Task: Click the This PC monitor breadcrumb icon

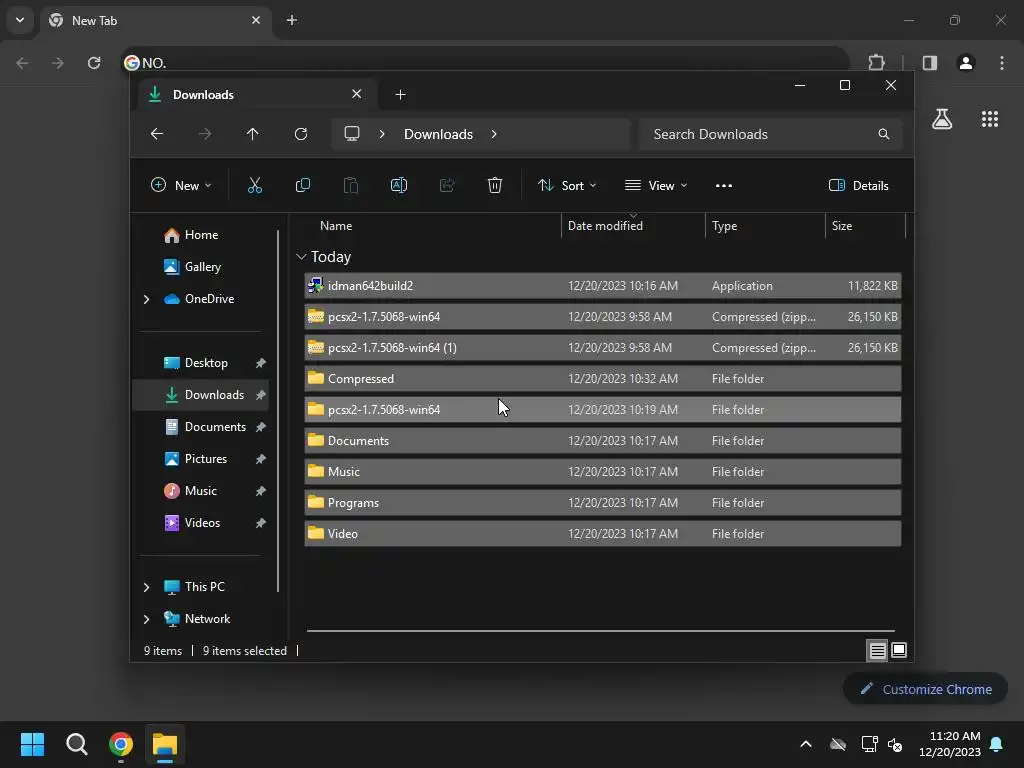Action: click(x=352, y=134)
